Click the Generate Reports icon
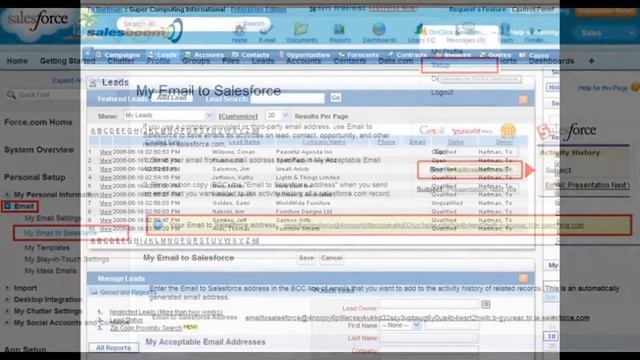The height and width of the screenshot is (360, 640). point(93,292)
